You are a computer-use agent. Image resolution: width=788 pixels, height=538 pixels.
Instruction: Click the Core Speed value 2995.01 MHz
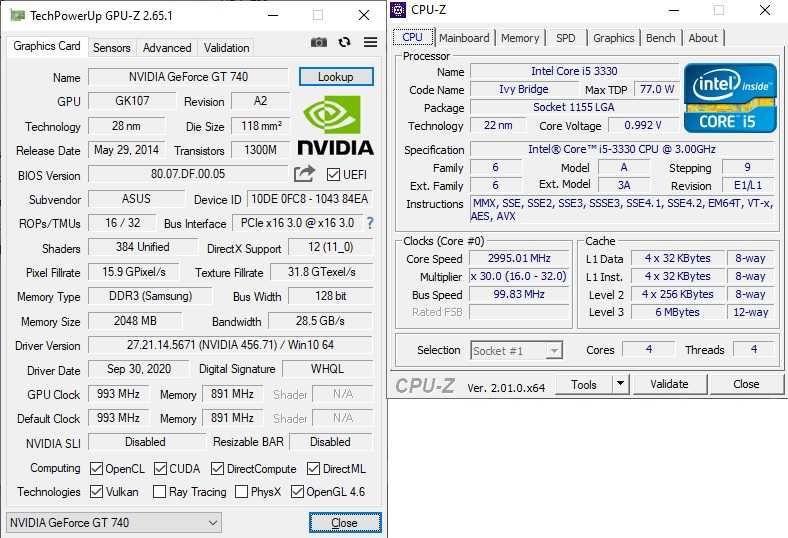tap(519, 258)
